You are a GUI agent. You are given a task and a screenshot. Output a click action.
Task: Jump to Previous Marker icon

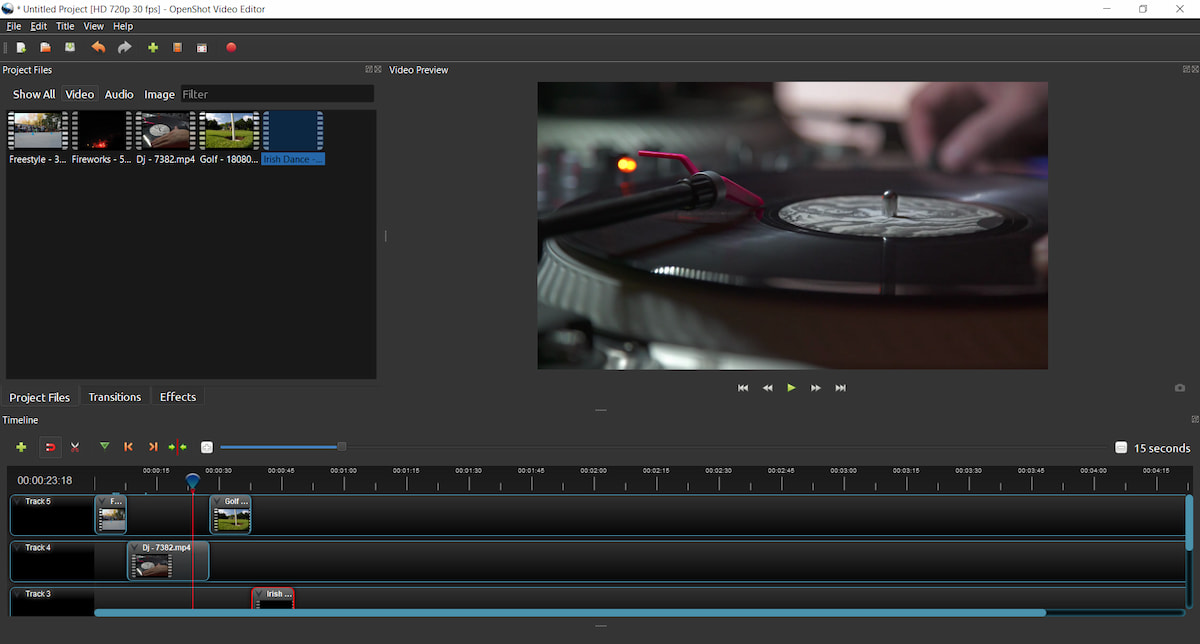click(x=128, y=447)
